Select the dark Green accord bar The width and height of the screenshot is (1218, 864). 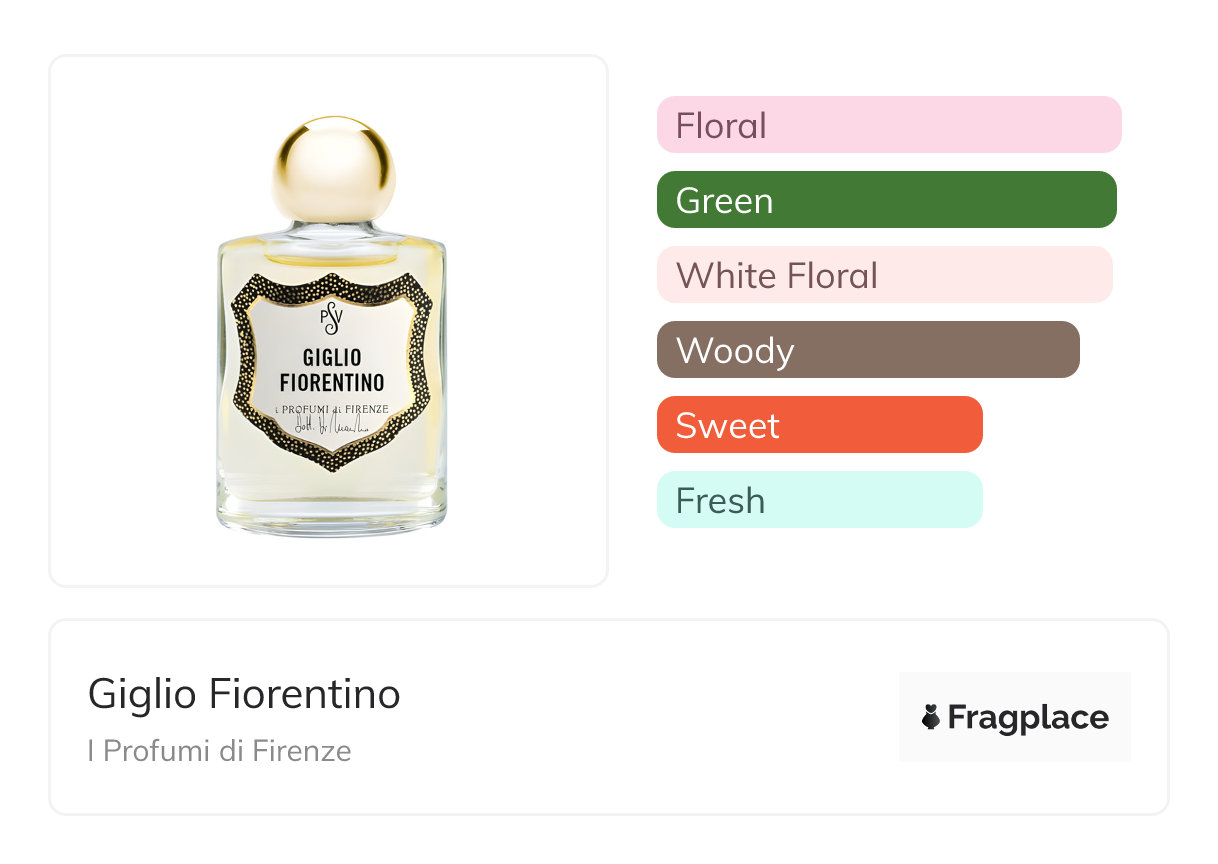pos(886,200)
